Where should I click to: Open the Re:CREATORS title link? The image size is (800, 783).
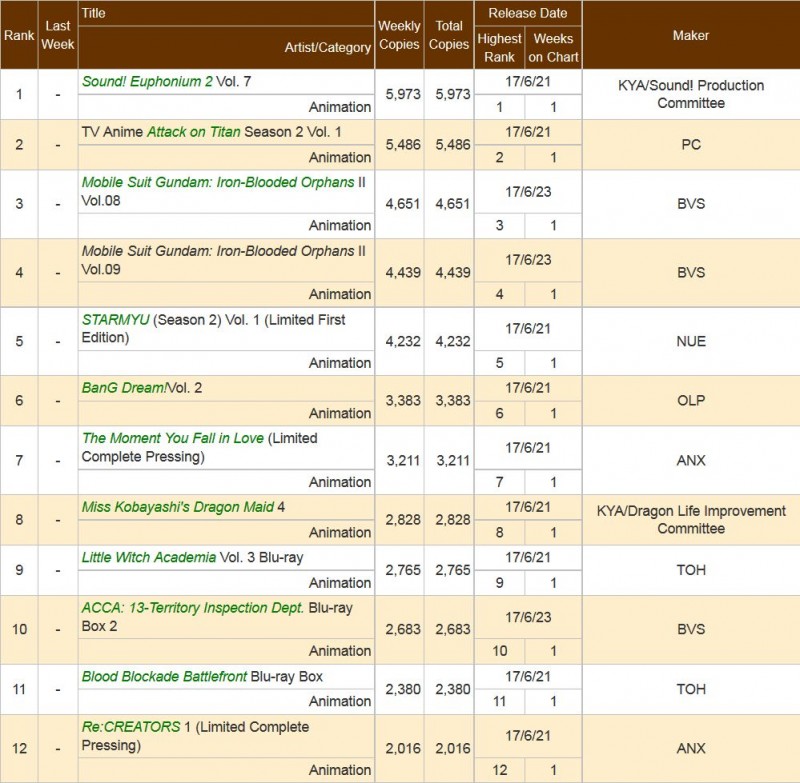pyautogui.click(x=131, y=726)
